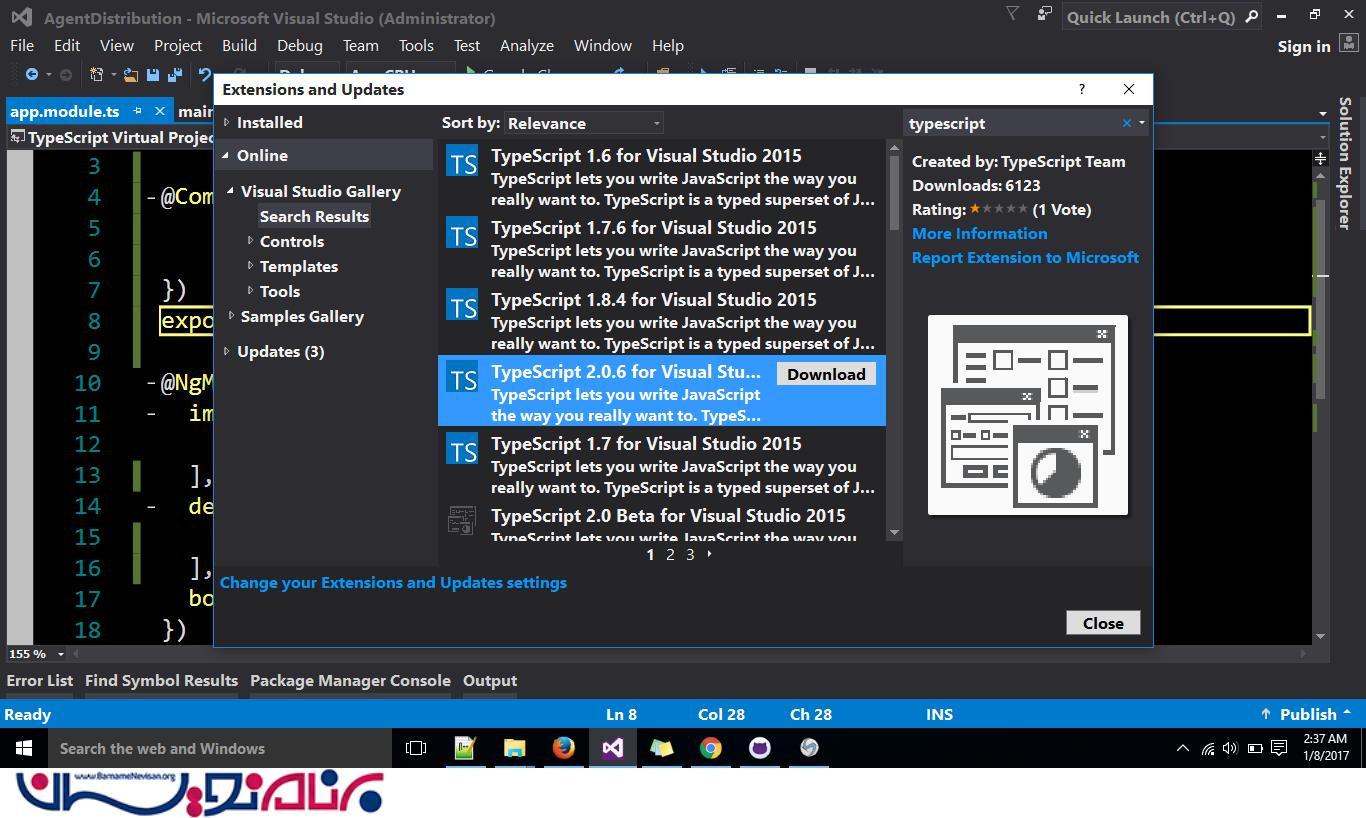Click the Save toolbar icon
This screenshot has width=1366, height=818.
153,74
